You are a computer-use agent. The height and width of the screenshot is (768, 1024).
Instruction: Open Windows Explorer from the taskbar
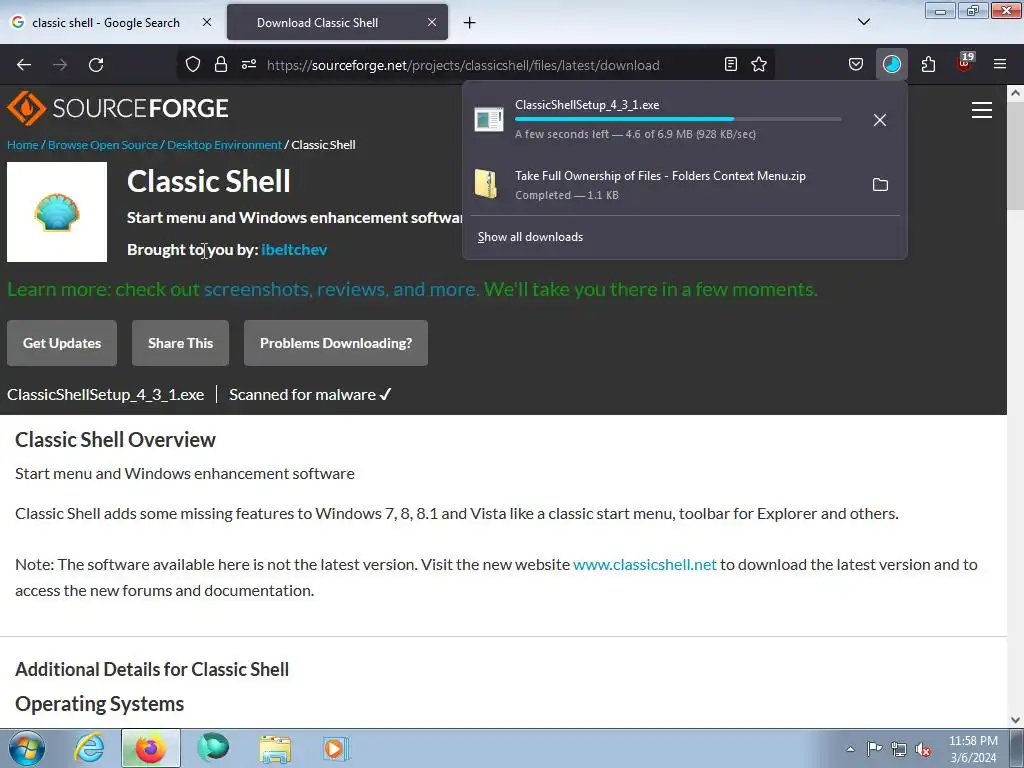(x=275, y=748)
